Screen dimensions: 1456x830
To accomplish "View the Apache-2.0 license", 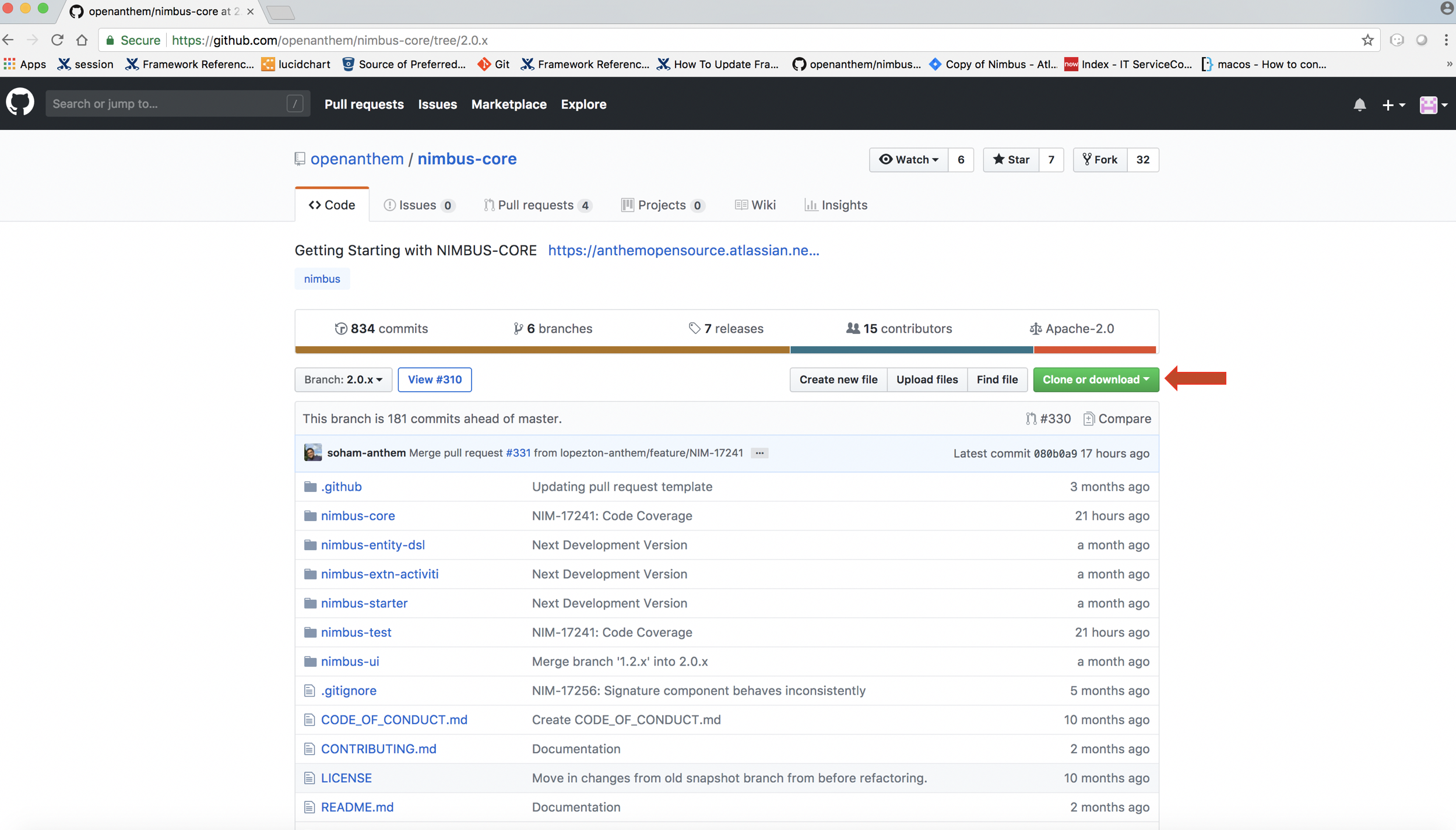I will coord(1072,328).
